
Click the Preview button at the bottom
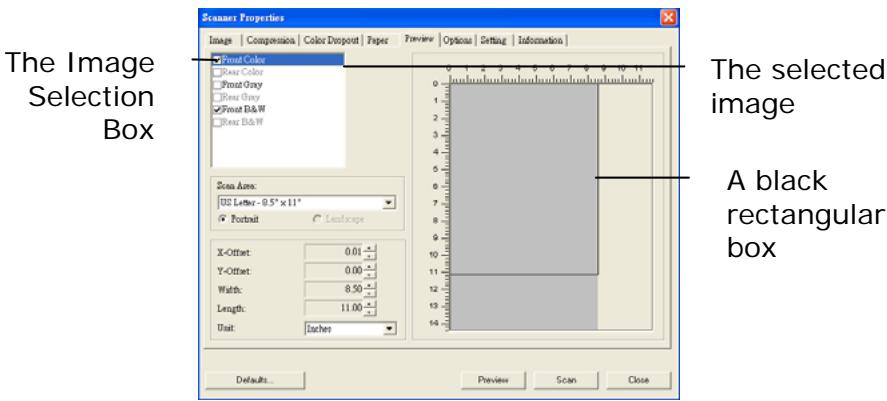(493, 380)
